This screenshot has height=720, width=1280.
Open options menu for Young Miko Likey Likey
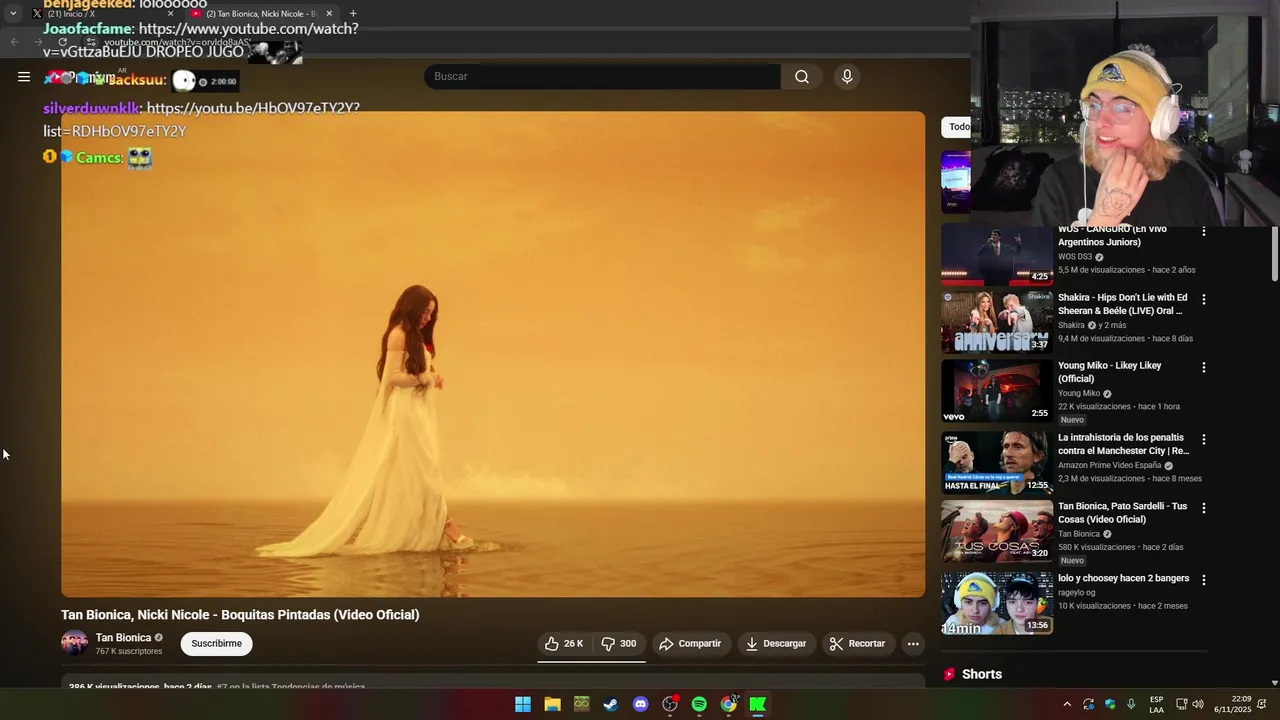click(x=1204, y=367)
